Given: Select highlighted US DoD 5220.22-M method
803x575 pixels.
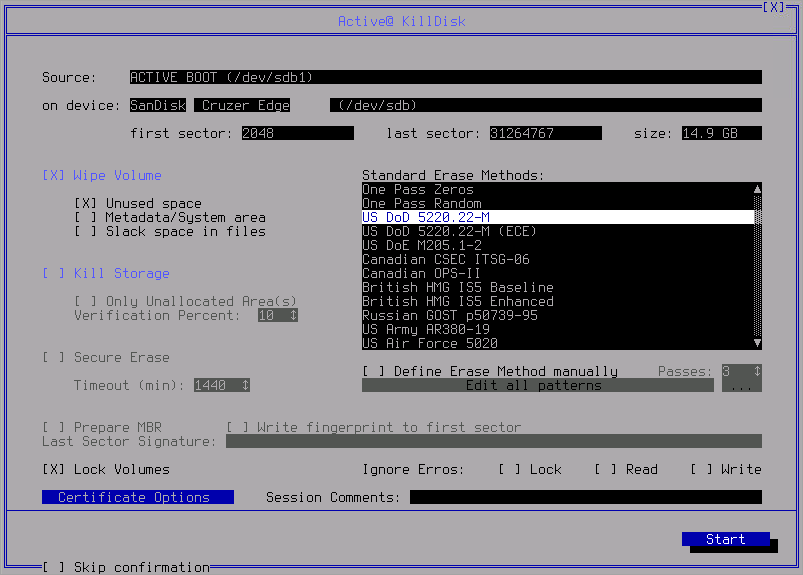Looking at the screenshot, I should 558,217.
